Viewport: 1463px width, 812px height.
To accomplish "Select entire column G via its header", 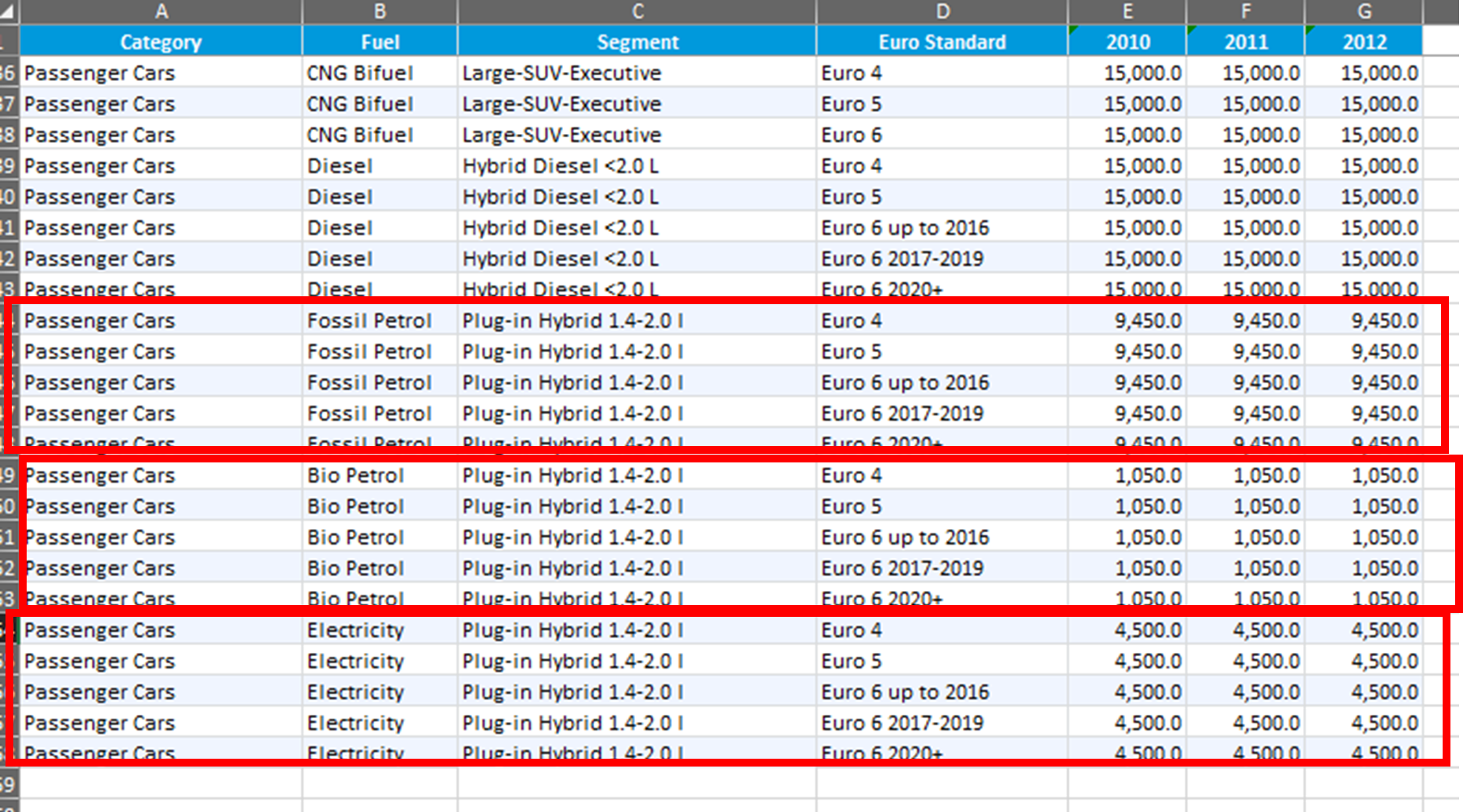I will coord(1363,11).
